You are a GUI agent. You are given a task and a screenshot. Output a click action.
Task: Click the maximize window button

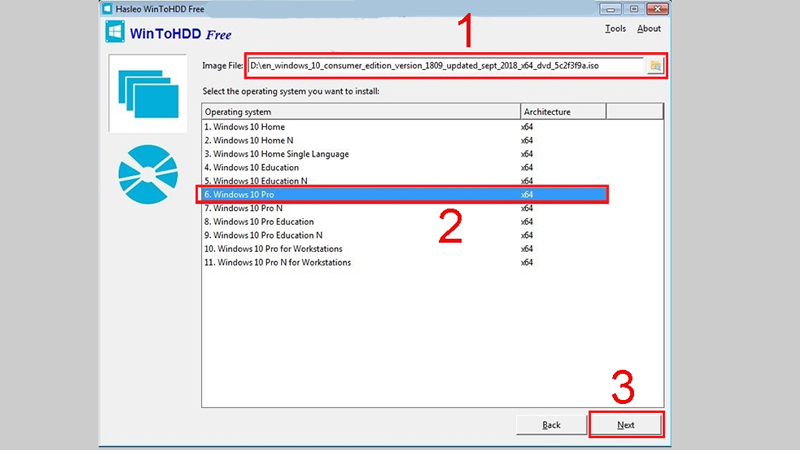[x=634, y=9]
